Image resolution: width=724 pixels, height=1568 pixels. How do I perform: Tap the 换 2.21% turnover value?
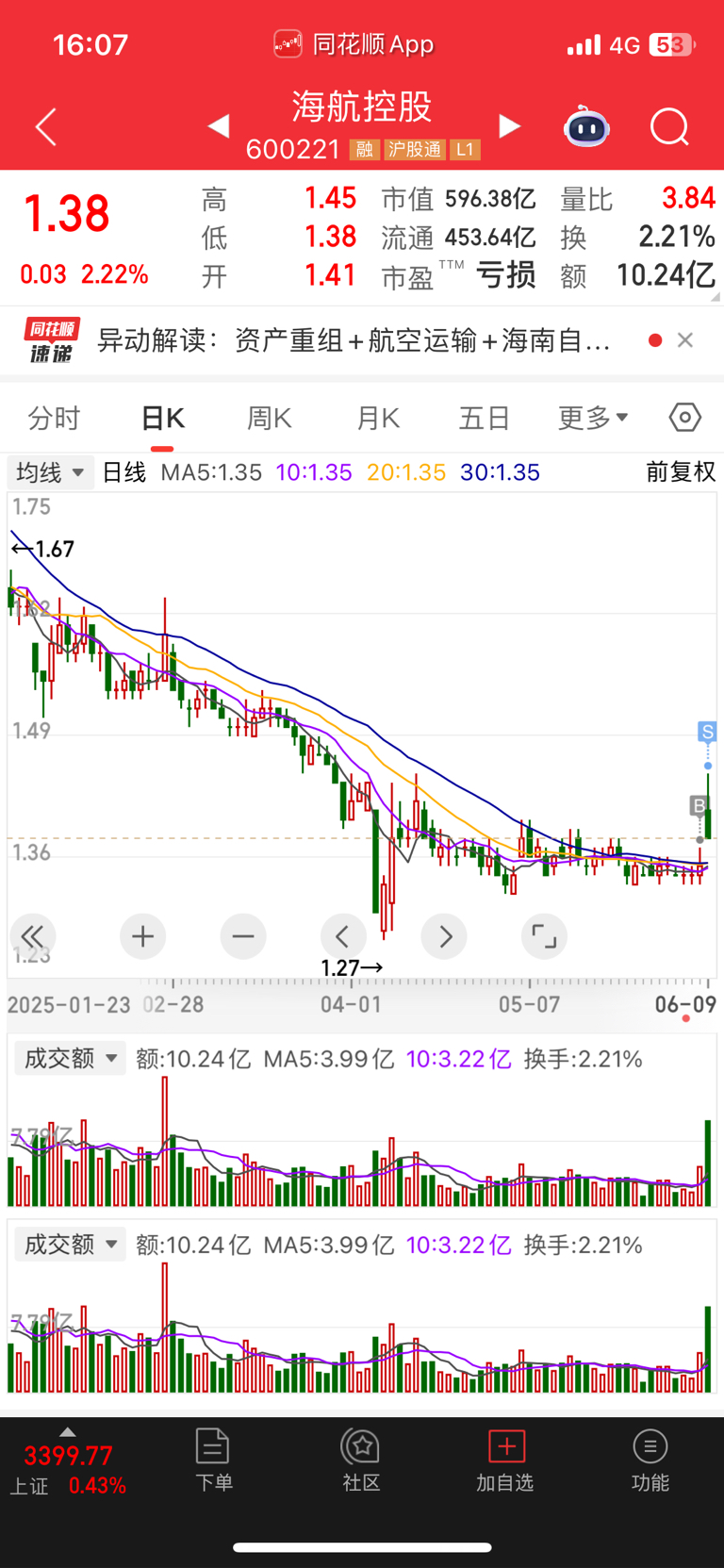coord(677,237)
